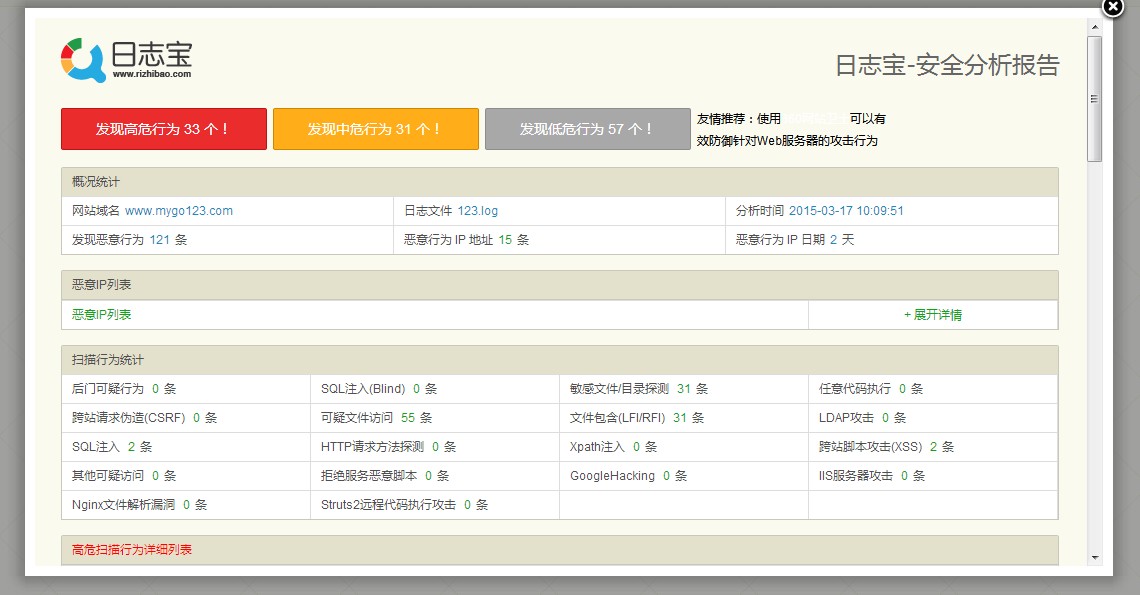Click the HTTP请求方法探测 0 条 cell
This screenshot has height=595, width=1140.
[x=435, y=447]
